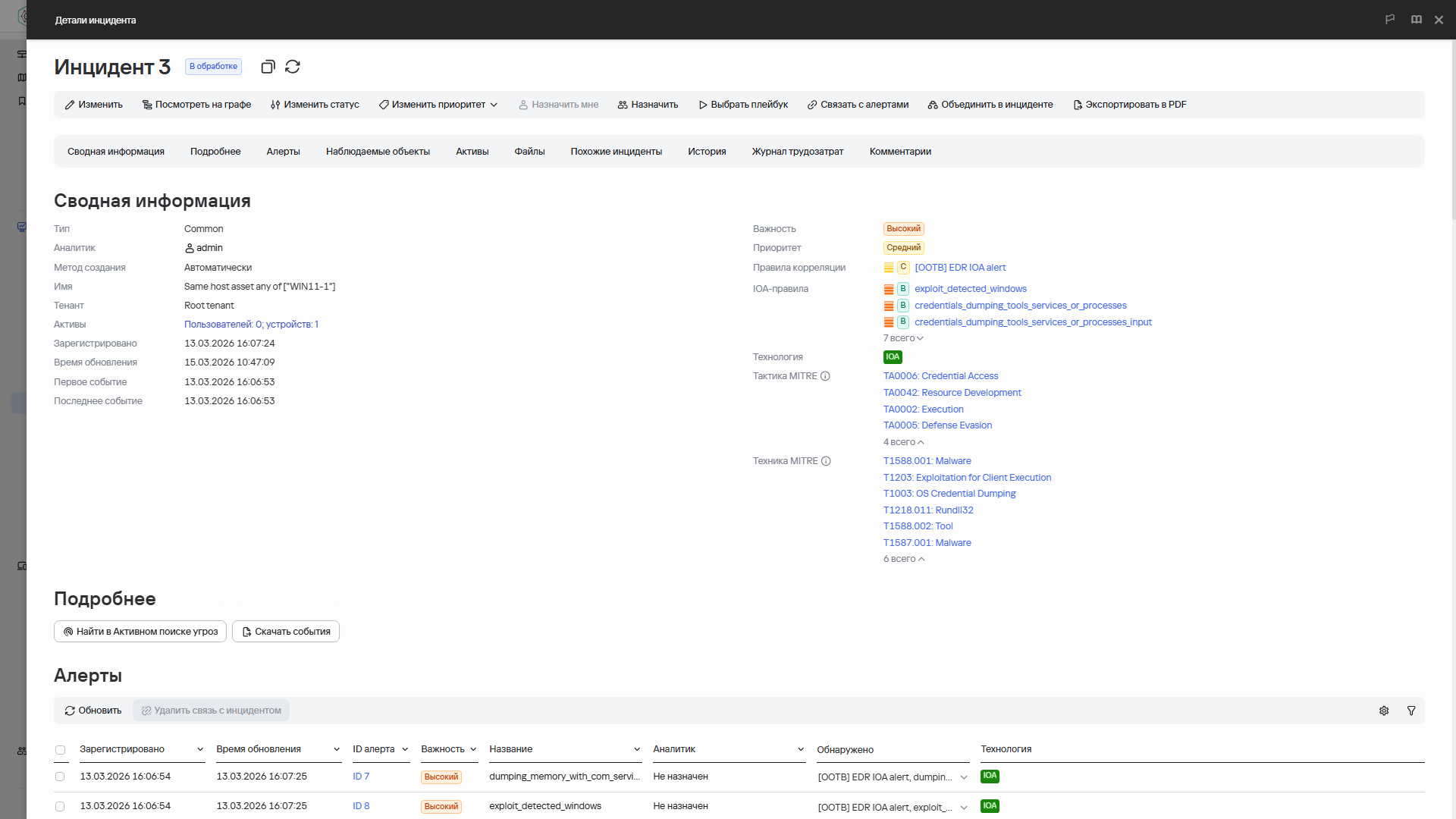Screen dimensions: 1456x819
Task: Open the Журнал трудозатрат tab
Action: 797,152
